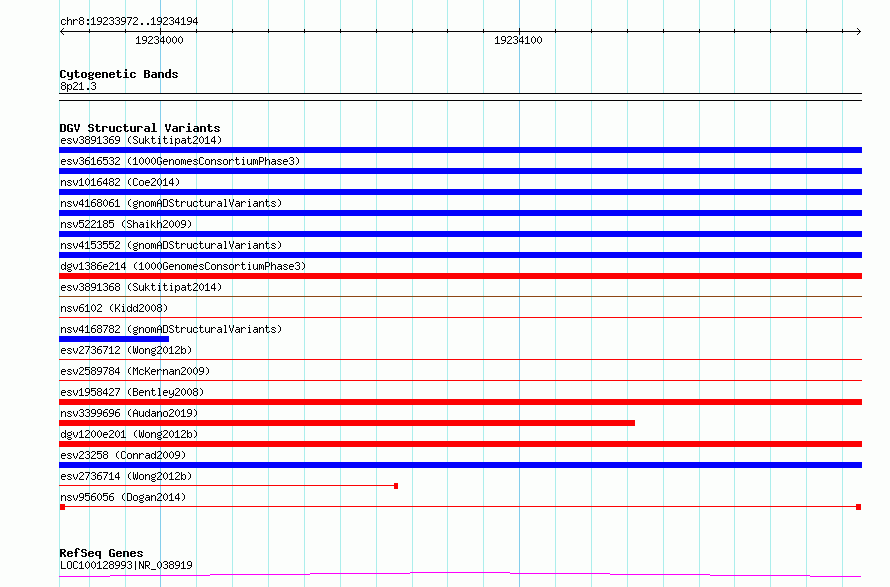Click the LOC100128993|NR_038919 gene label
Image resolution: width=890 pixels, height=587 pixels.
[x=126, y=565]
